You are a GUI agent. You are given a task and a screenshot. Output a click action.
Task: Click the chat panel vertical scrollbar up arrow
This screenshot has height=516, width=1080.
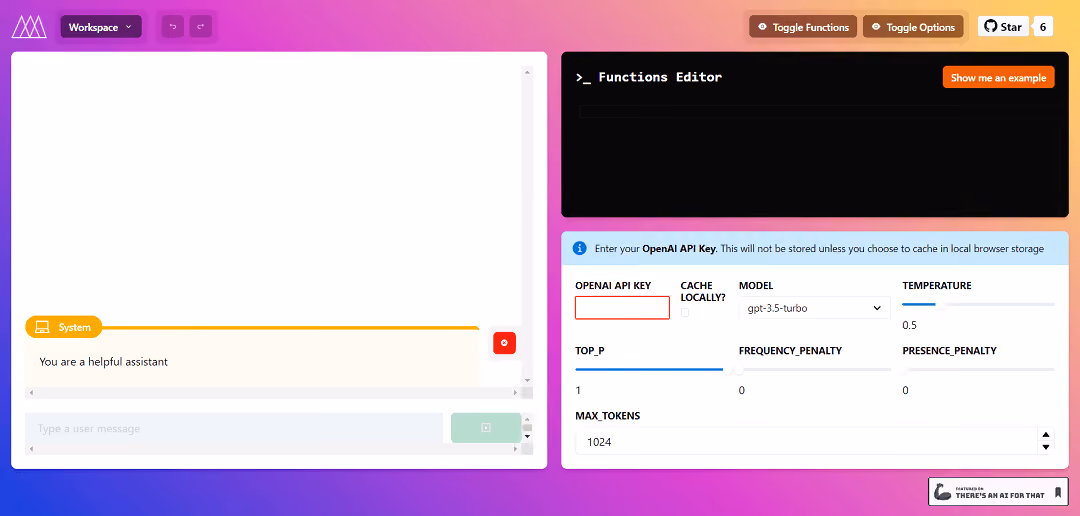tap(528, 71)
